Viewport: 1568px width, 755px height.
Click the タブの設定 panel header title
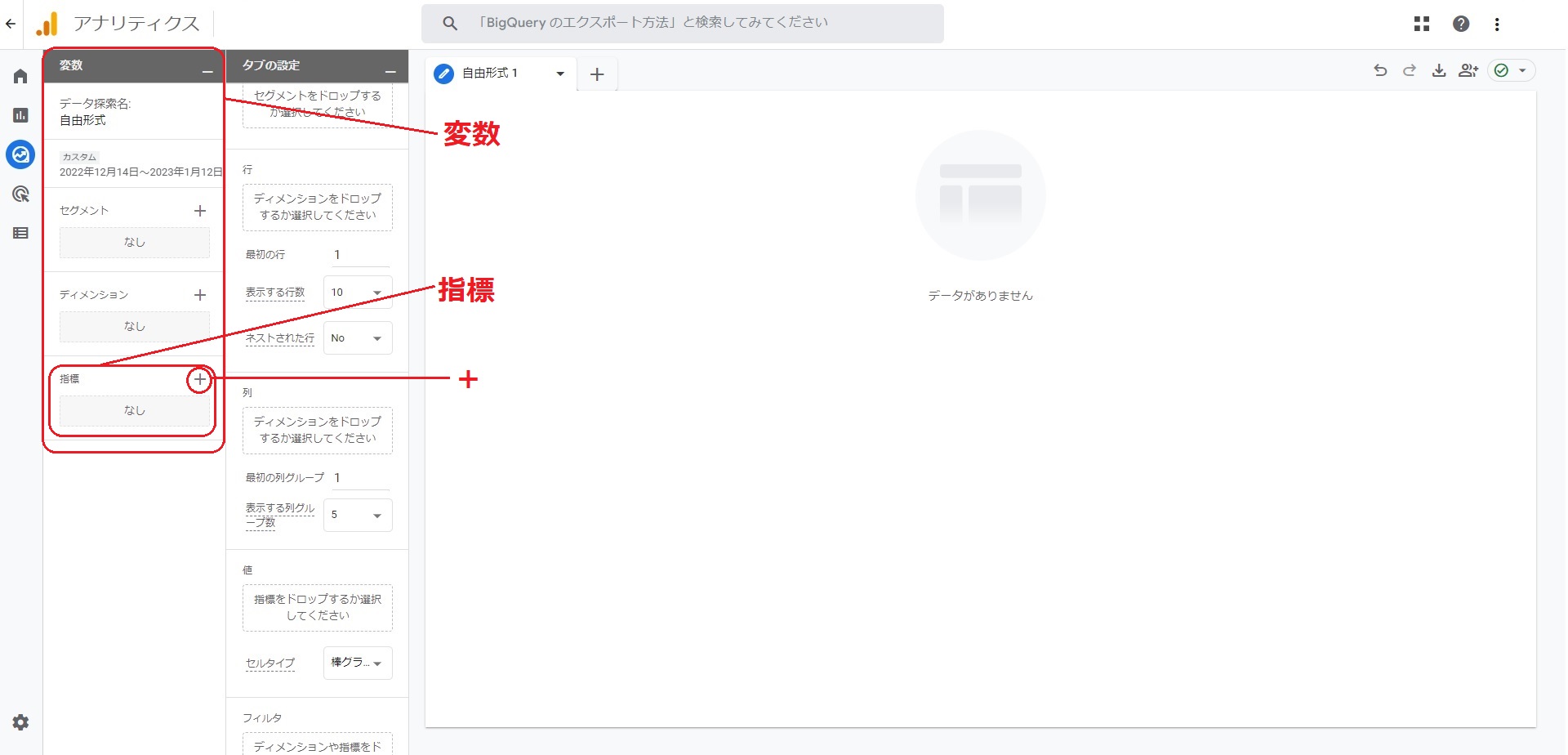(271, 65)
